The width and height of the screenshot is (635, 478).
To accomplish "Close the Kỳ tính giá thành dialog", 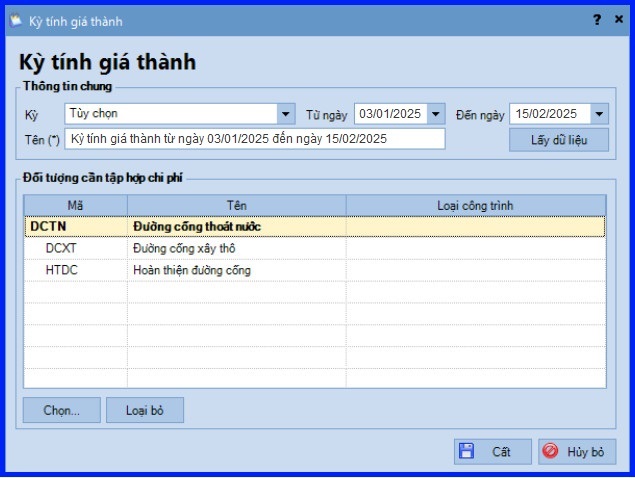I will [x=618, y=19].
